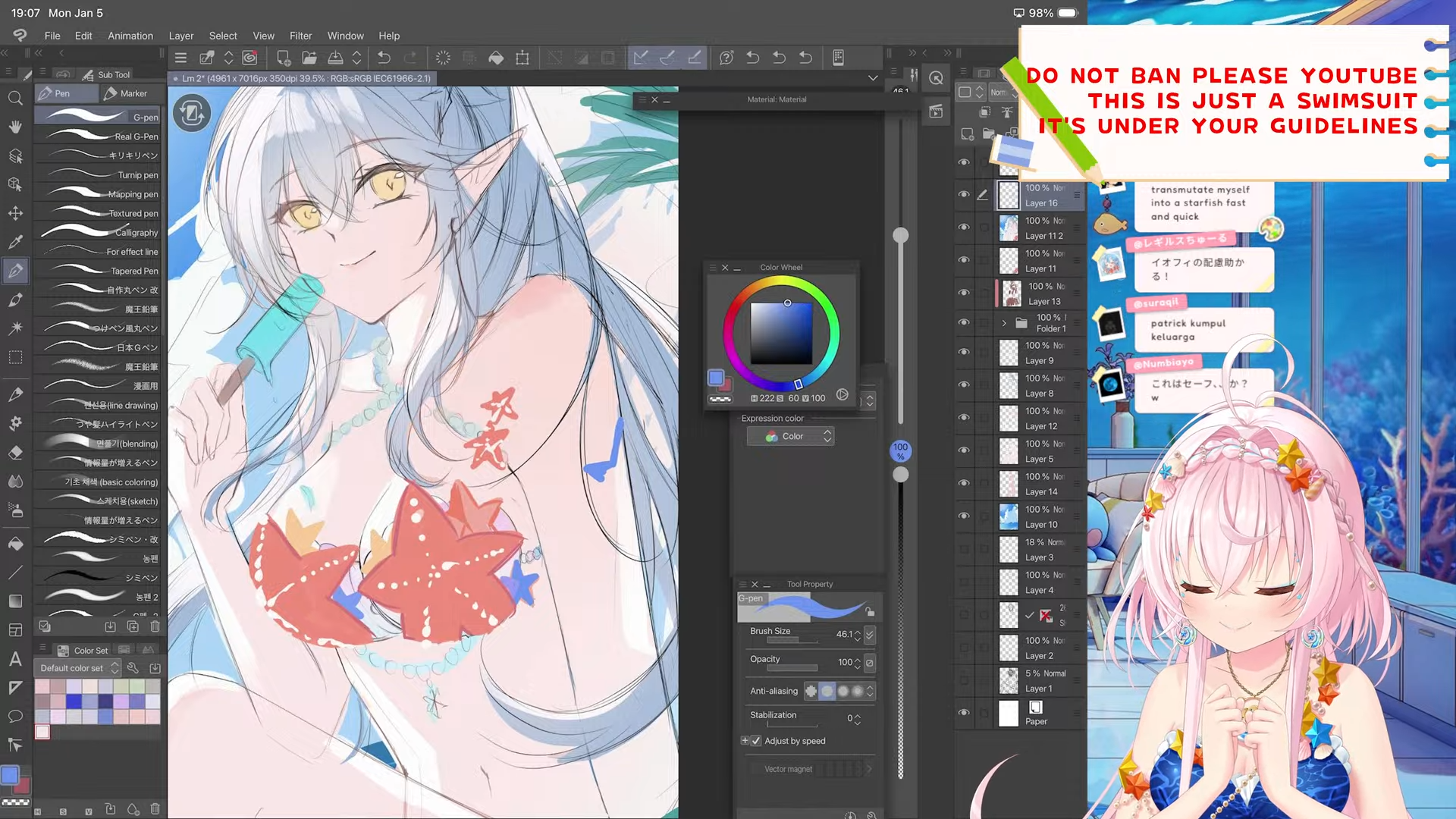Screen dimensions: 1456x819
Task: Uncheck the Adjust by speed checkbox
Action: 756,741
